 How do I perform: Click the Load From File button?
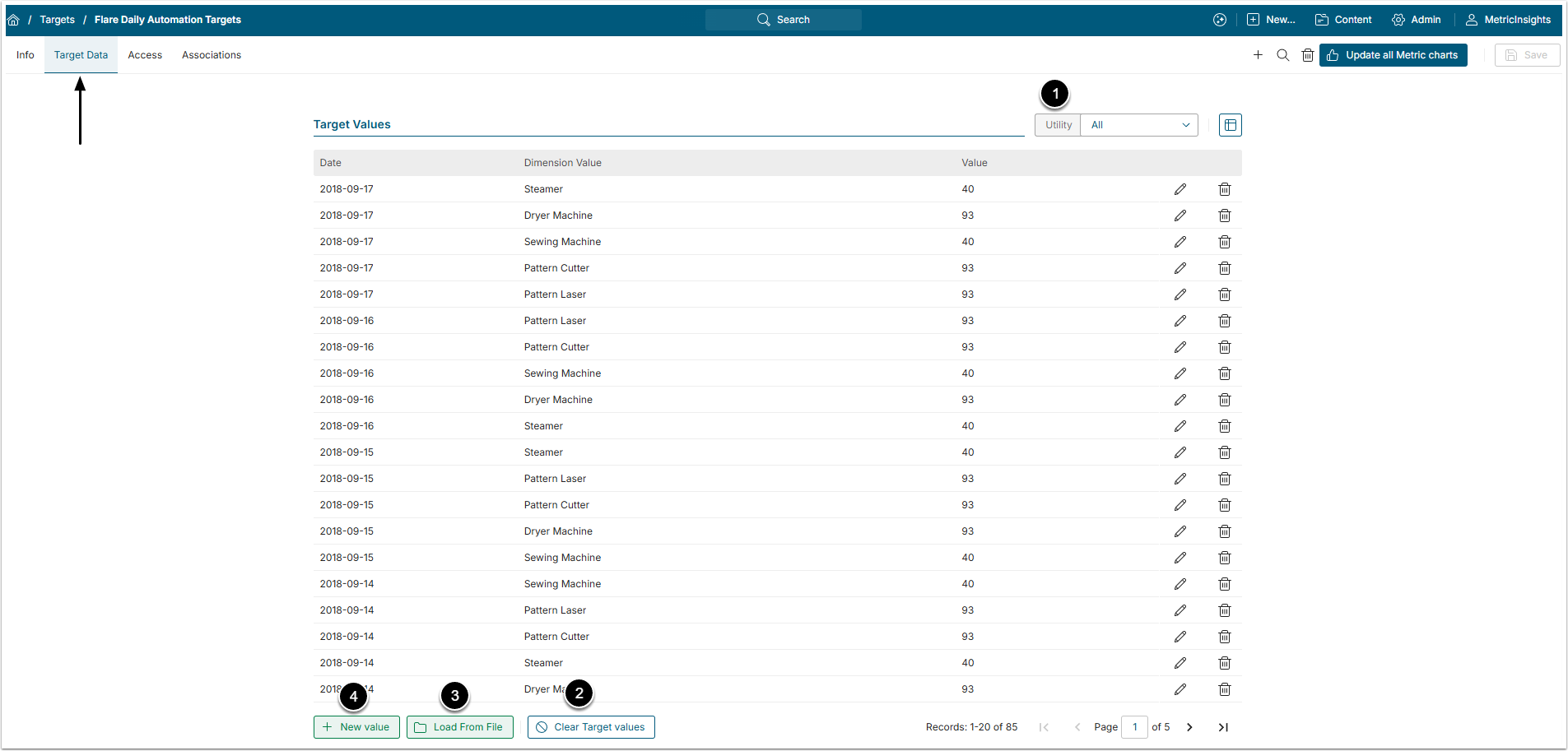459,727
